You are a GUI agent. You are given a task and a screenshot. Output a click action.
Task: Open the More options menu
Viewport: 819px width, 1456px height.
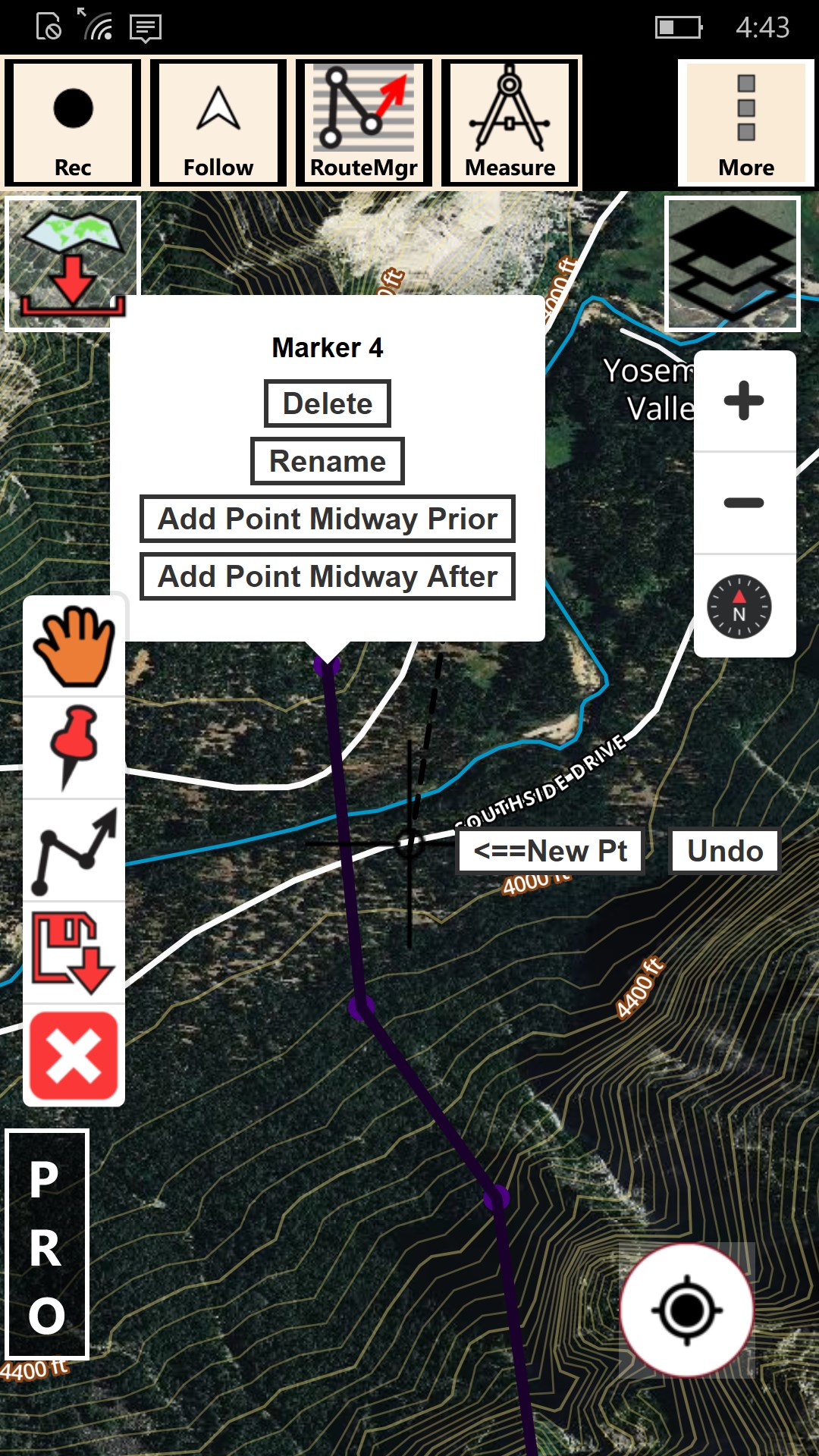point(746,123)
